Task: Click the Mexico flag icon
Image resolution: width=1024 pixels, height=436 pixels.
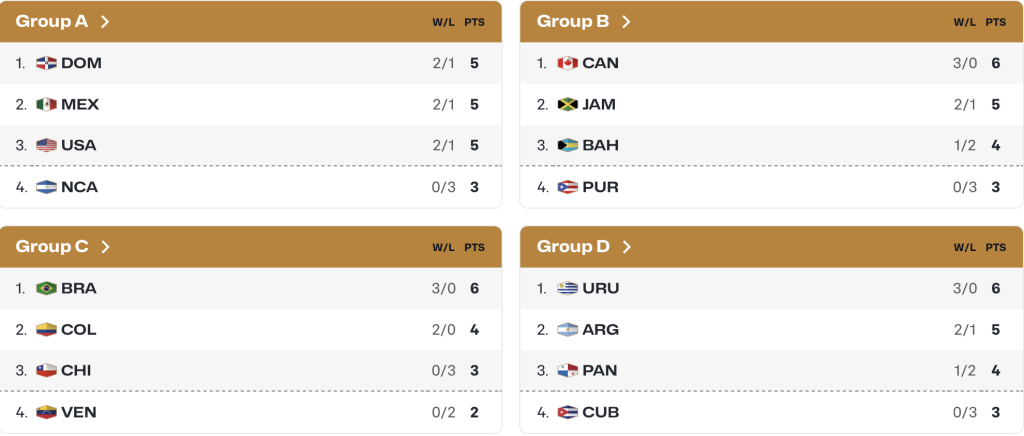Action: coord(46,104)
